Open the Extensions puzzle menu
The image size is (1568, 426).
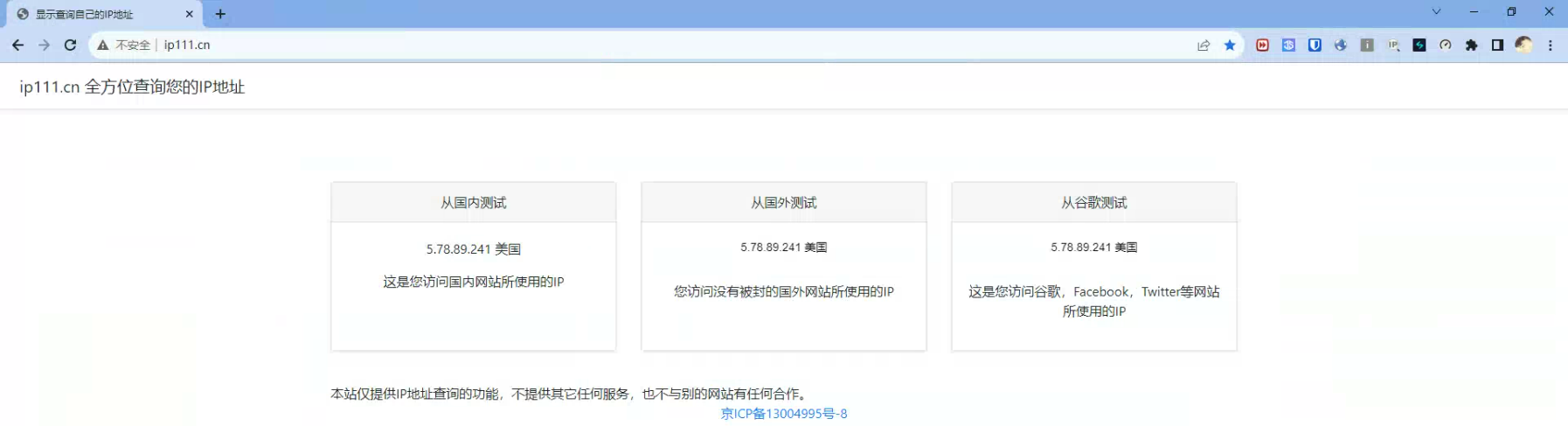pos(1472,45)
